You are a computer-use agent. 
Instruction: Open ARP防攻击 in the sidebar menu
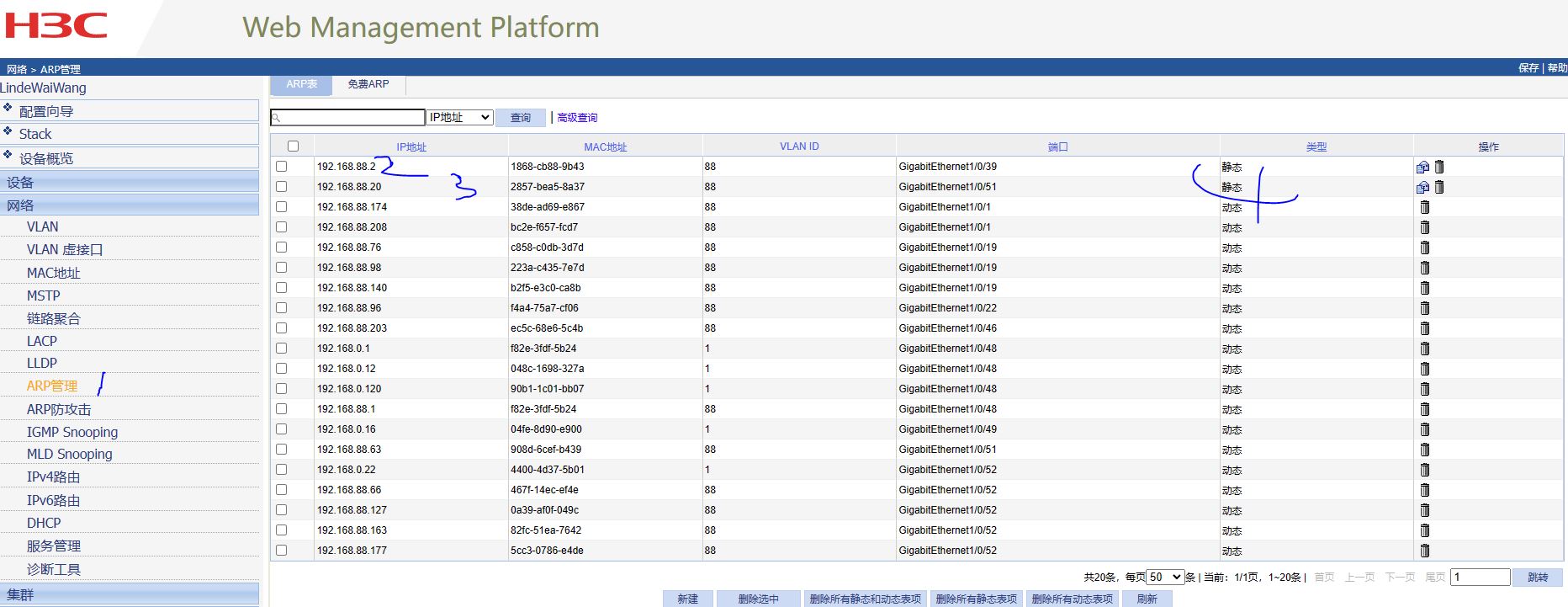[x=59, y=409]
